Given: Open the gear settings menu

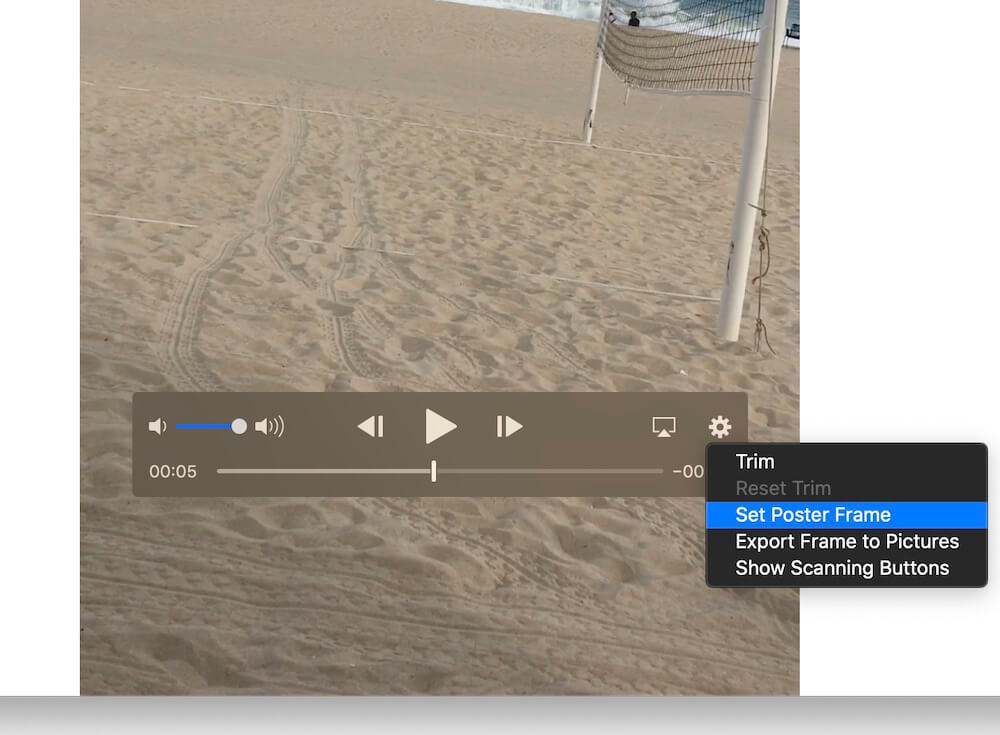Looking at the screenshot, I should pos(720,427).
